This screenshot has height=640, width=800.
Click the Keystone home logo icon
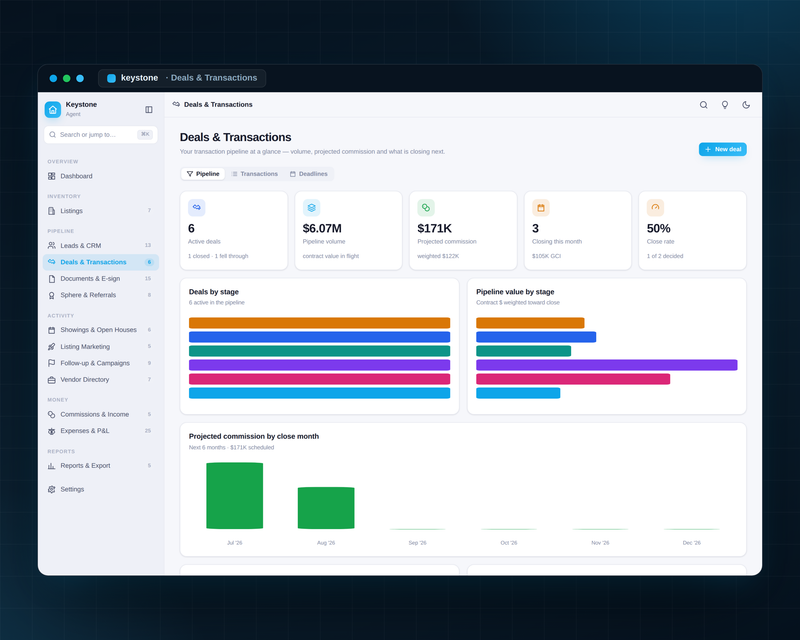[x=53, y=109]
